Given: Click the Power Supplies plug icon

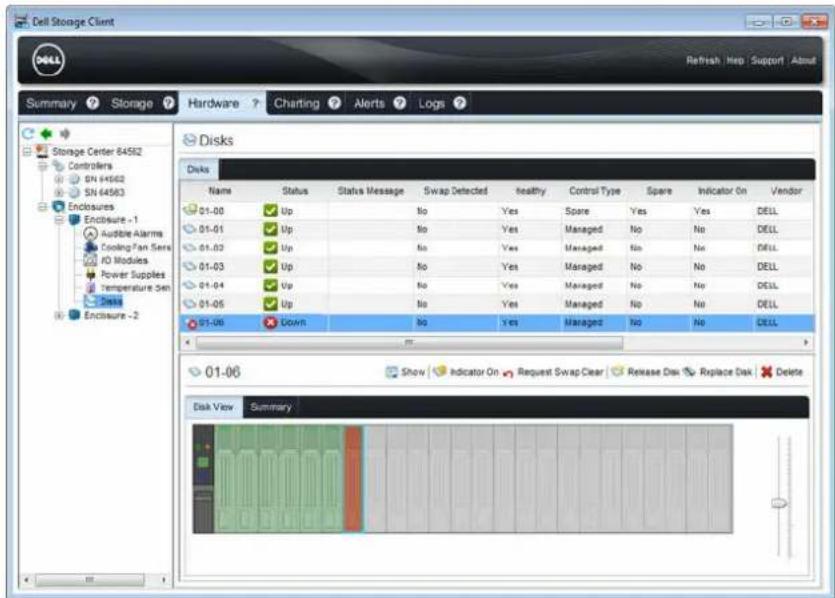Looking at the screenshot, I should pos(91,274).
